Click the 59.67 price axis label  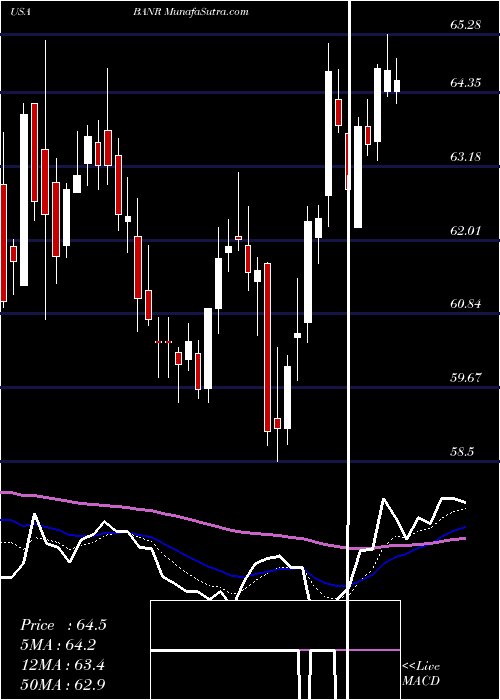(466, 378)
